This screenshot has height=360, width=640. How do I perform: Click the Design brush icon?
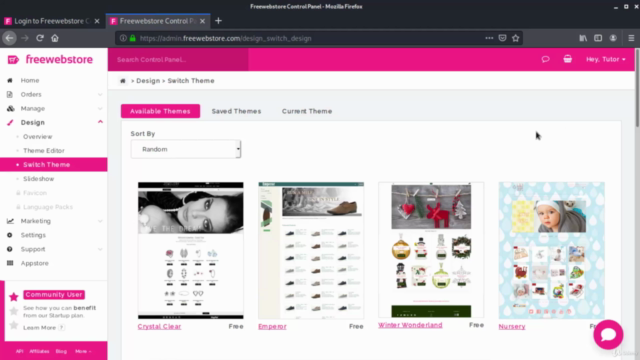(x=10, y=122)
